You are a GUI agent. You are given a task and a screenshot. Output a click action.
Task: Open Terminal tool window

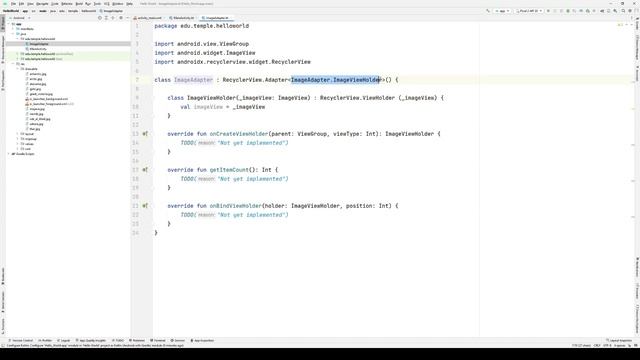158,340
